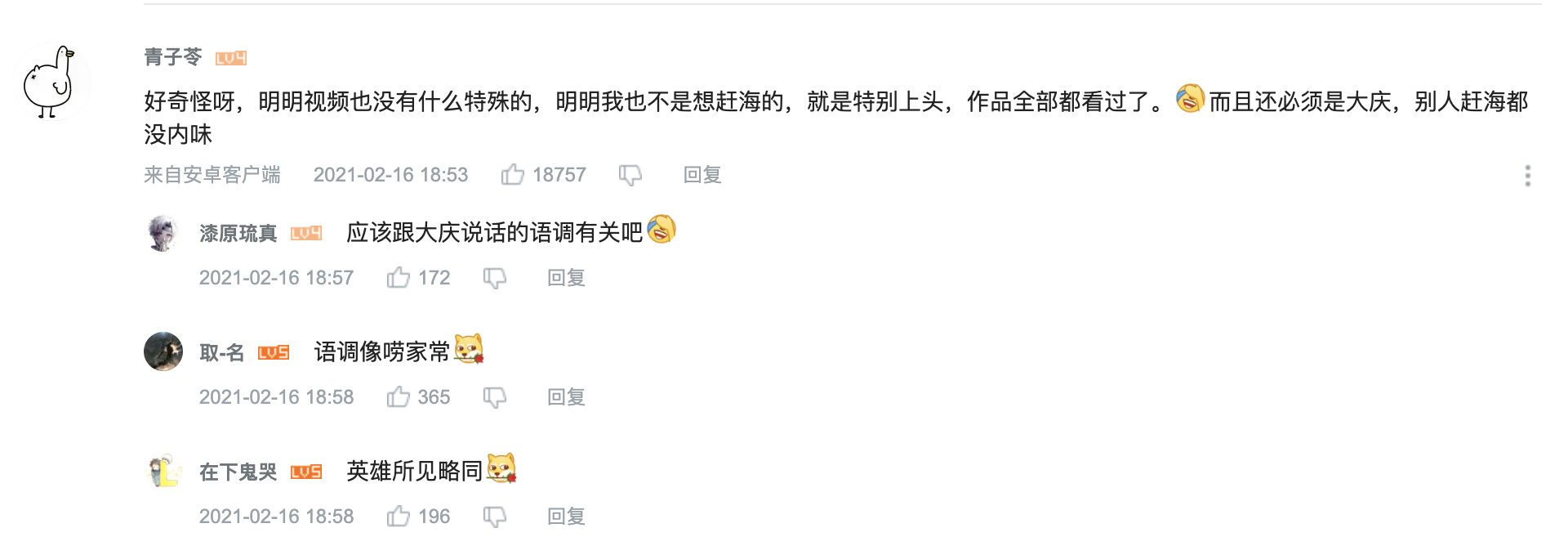The width and height of the screenshot is (1568, 546).
Task: Open more options menu for 青子苓's comment
Action: point(1527,176)
